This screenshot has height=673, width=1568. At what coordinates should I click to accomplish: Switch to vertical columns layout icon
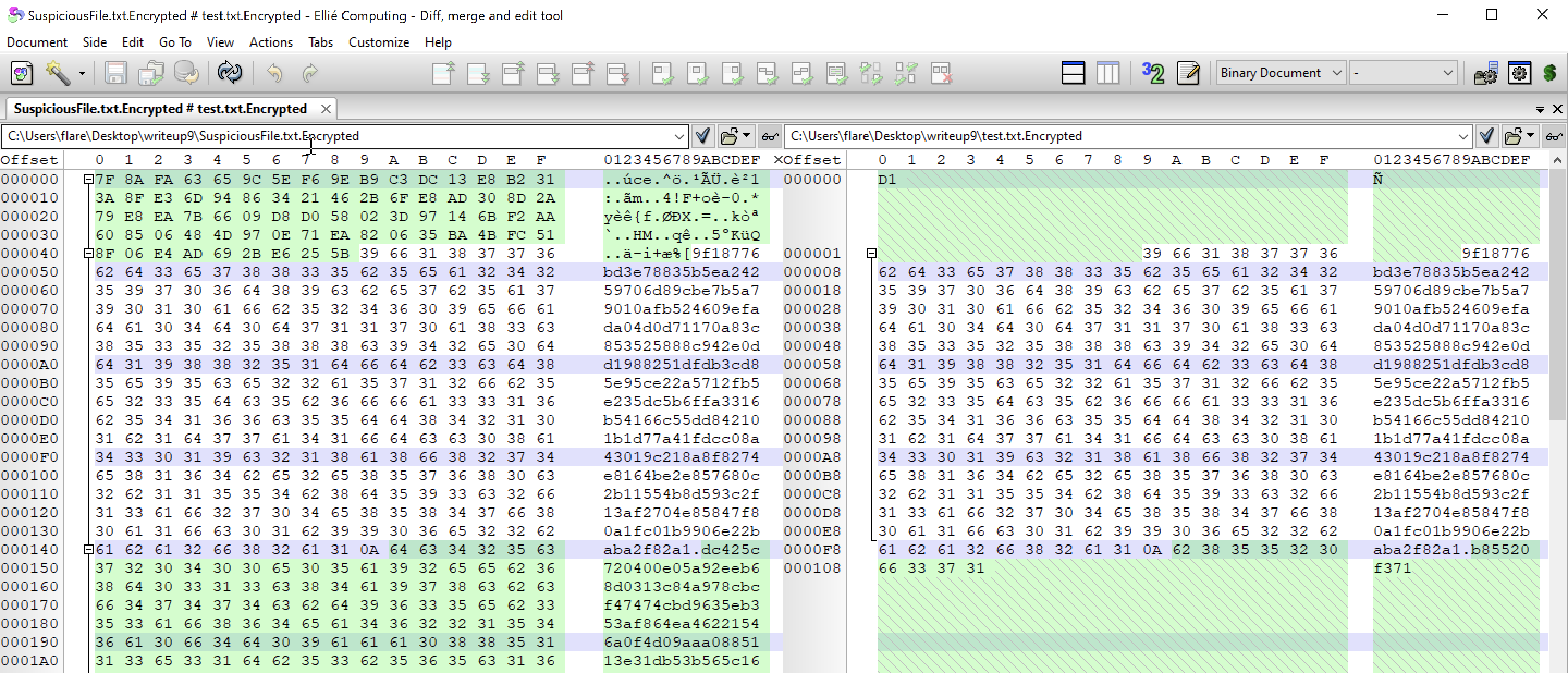[x=1108, y=74]
